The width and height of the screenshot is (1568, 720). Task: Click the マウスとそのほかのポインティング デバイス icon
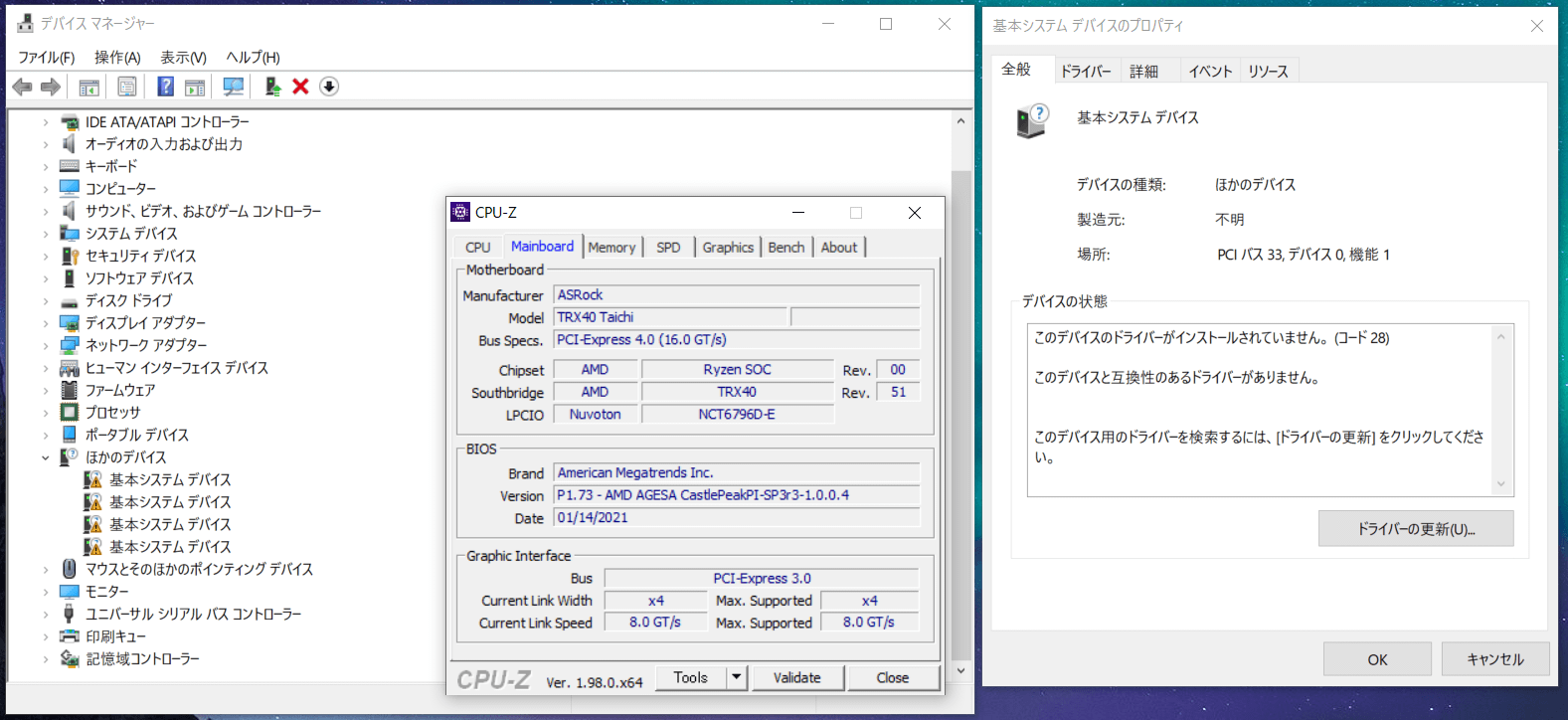point(70,569)
